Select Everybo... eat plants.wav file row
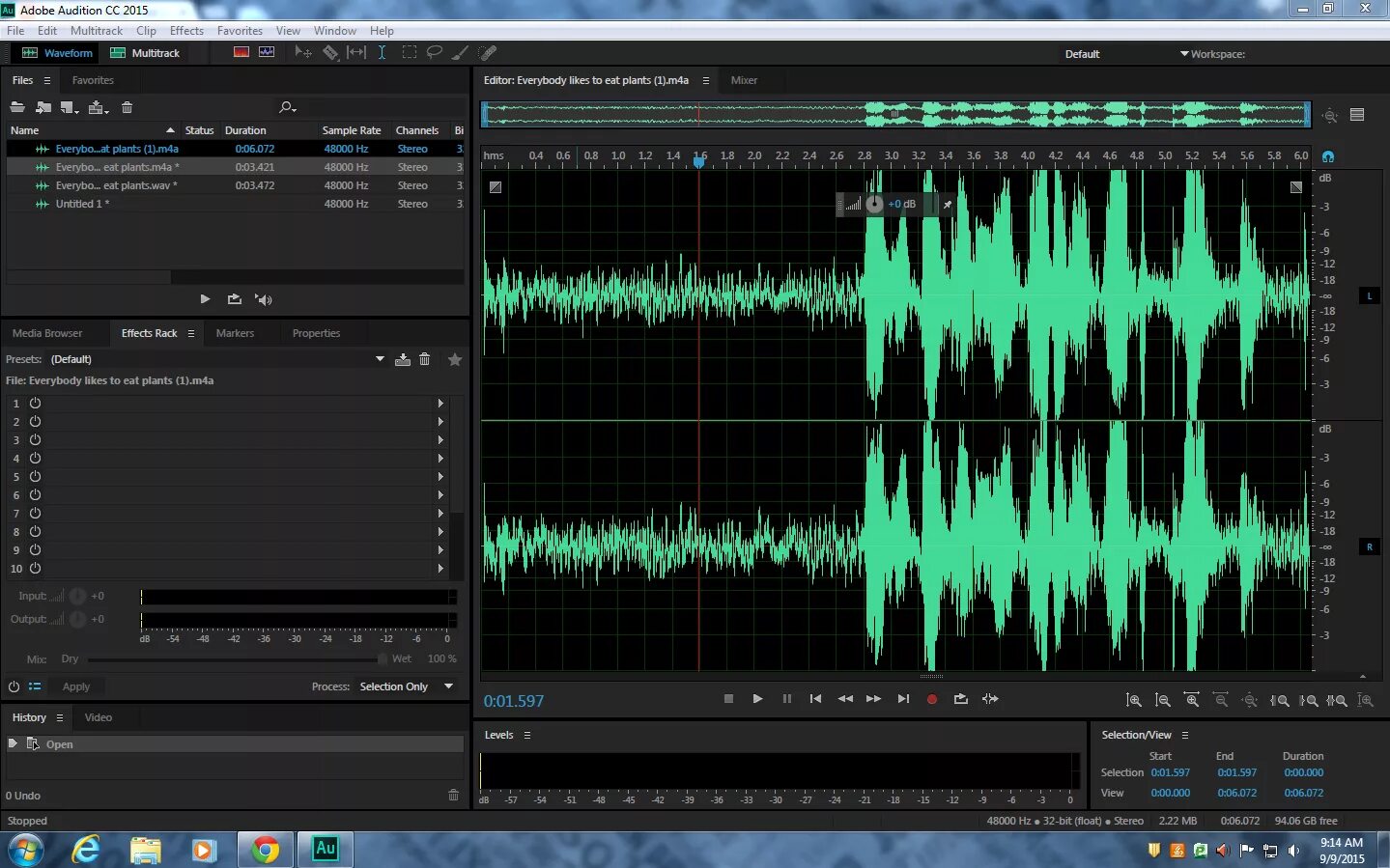The width and height of the screenshot is (1390, 868). click(235, 185)
